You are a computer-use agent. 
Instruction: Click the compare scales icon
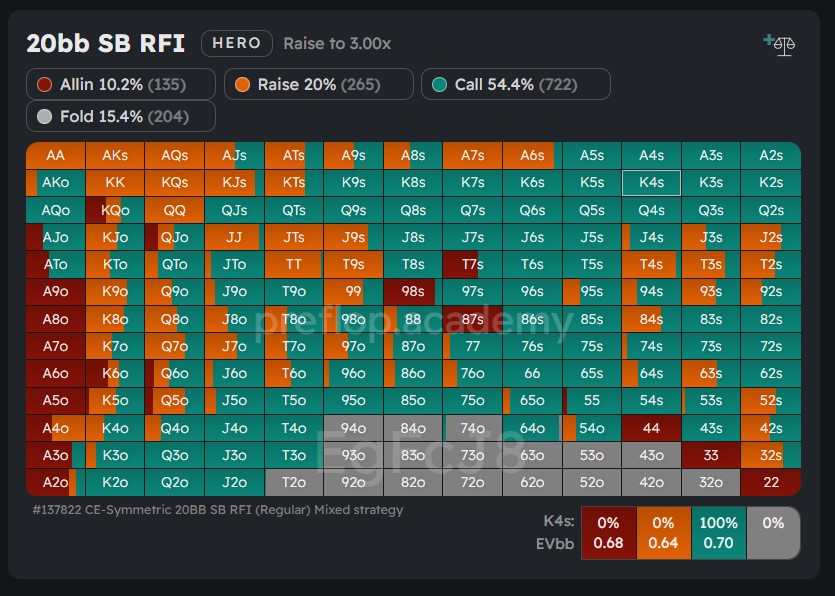click(x=779, y=45)
